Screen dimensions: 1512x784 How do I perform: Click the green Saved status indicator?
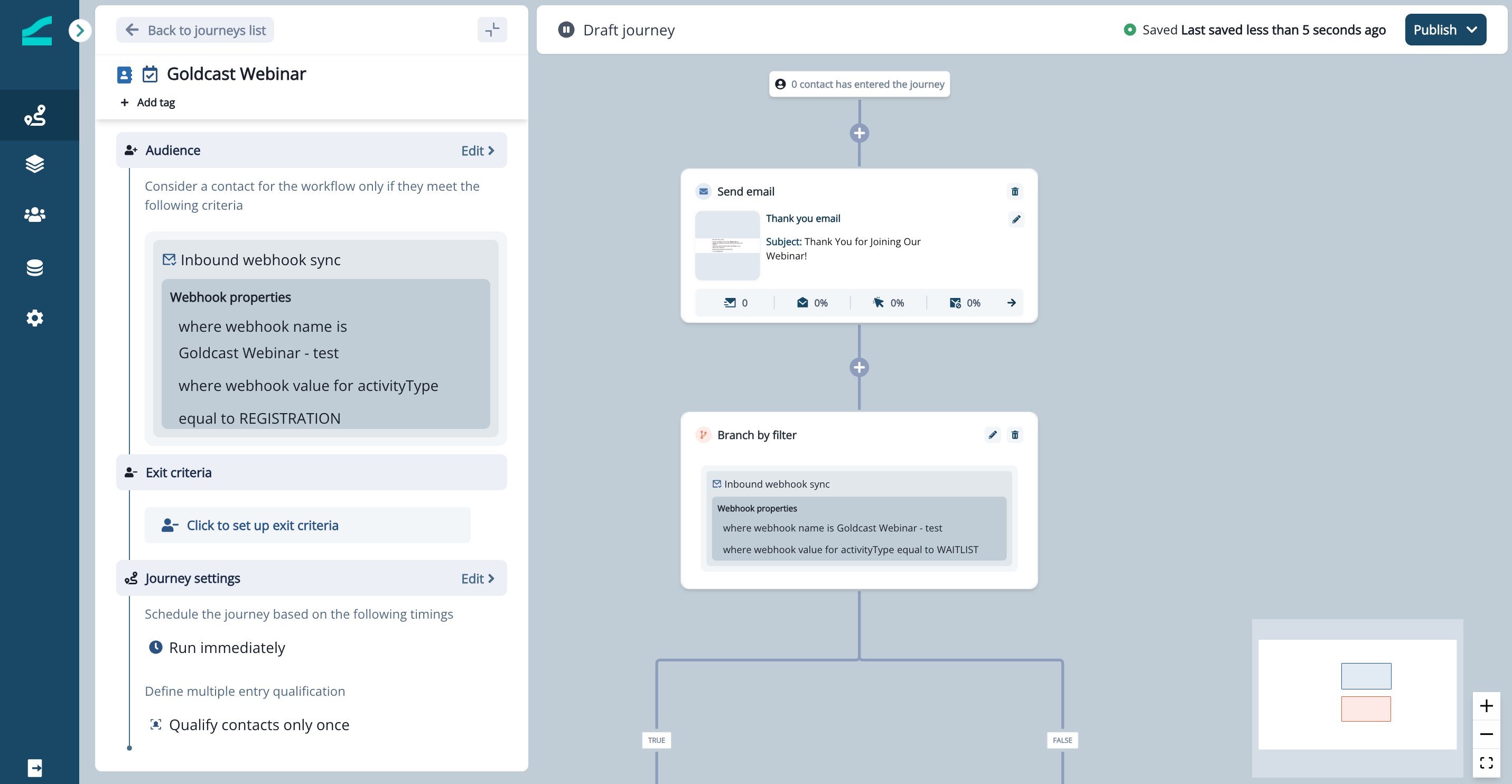(x=1130, y=30)
